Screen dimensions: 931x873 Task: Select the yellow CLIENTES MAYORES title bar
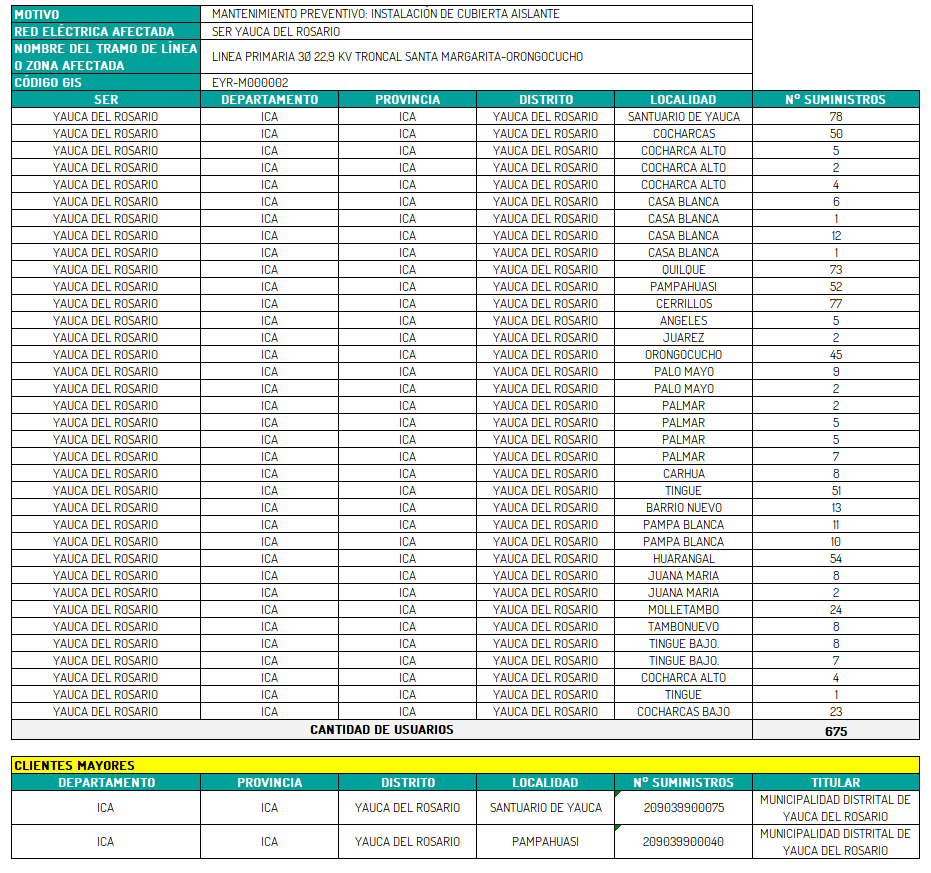(465, 765)
